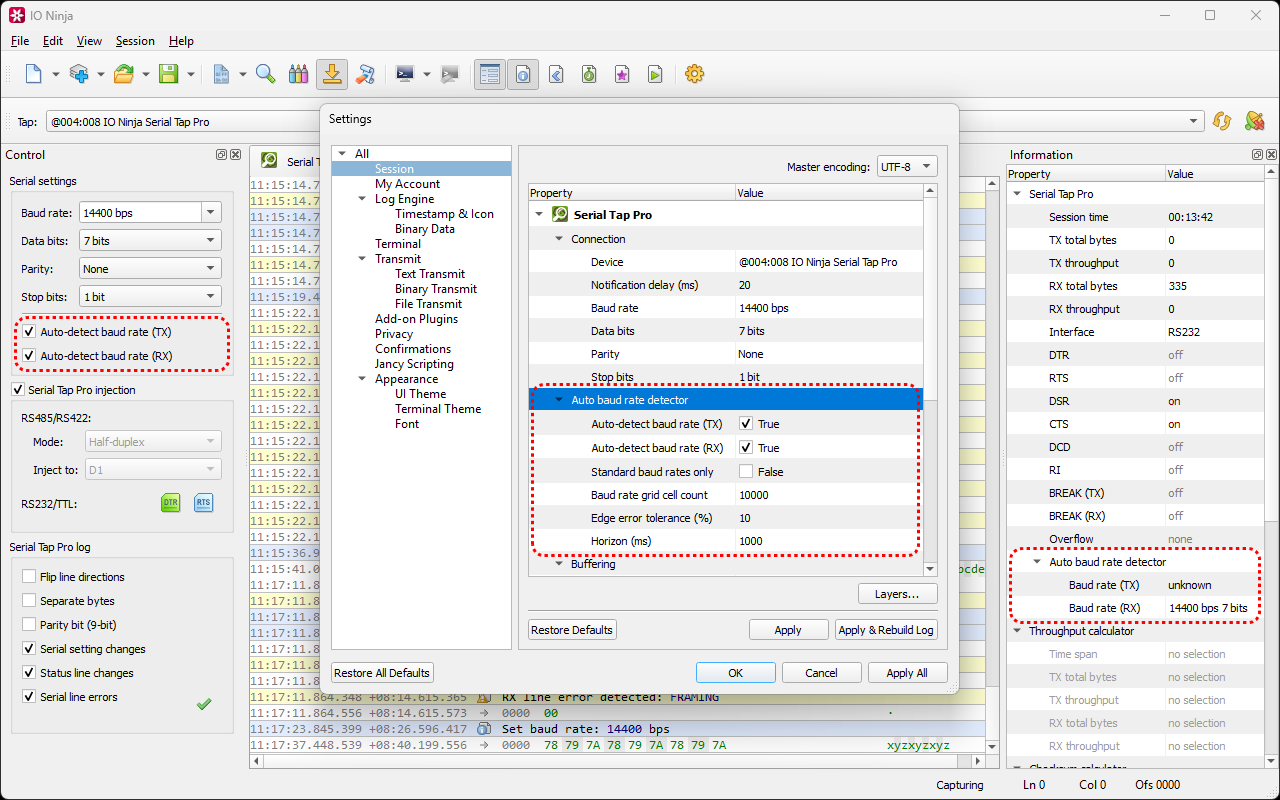Select Terminal Theme in settings tree
This screenshot has width=1280, height=800.
437,409
